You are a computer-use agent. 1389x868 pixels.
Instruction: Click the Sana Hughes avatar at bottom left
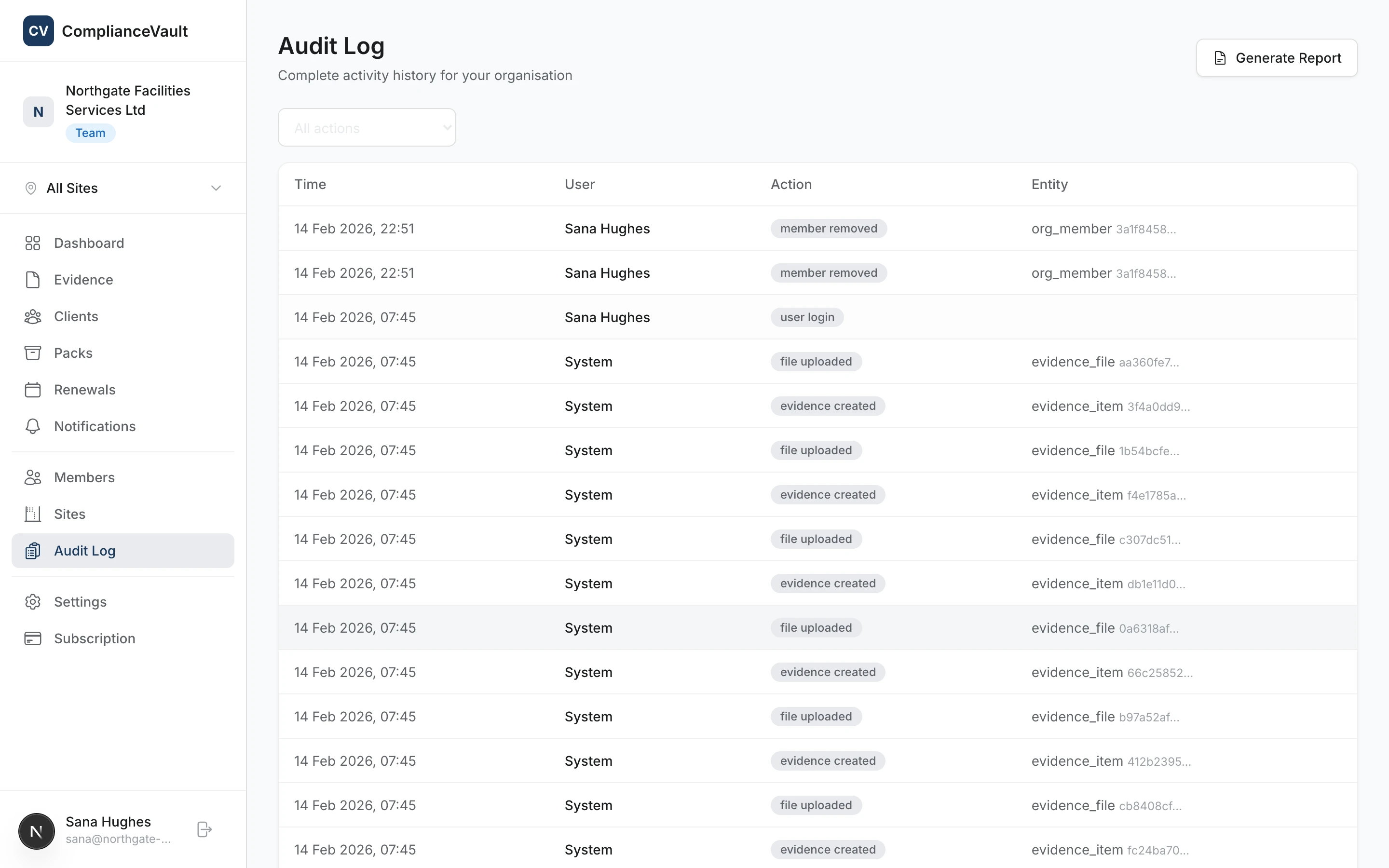tap(36, 831)
